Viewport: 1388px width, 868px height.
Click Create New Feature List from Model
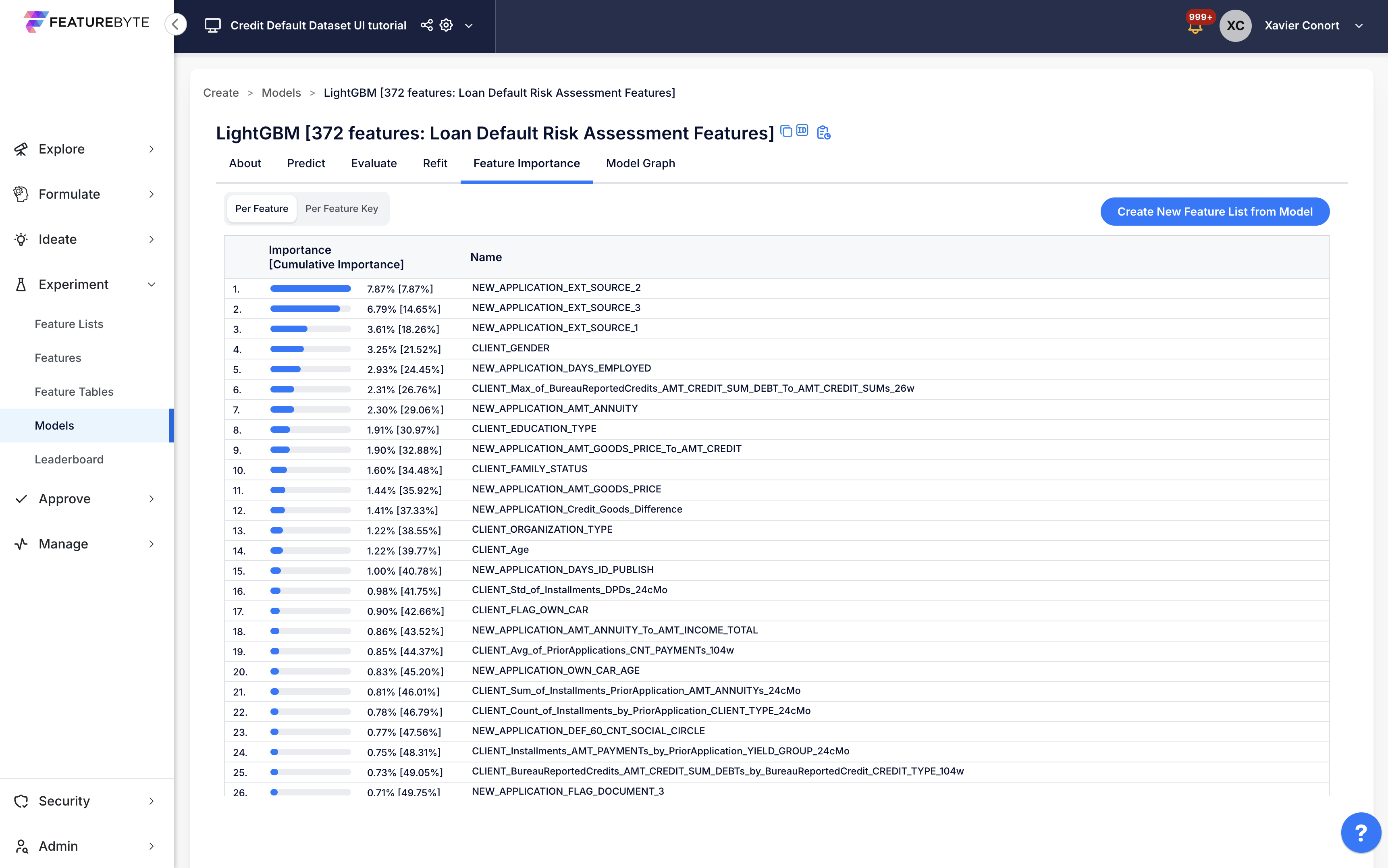[x=1215, y=211]
